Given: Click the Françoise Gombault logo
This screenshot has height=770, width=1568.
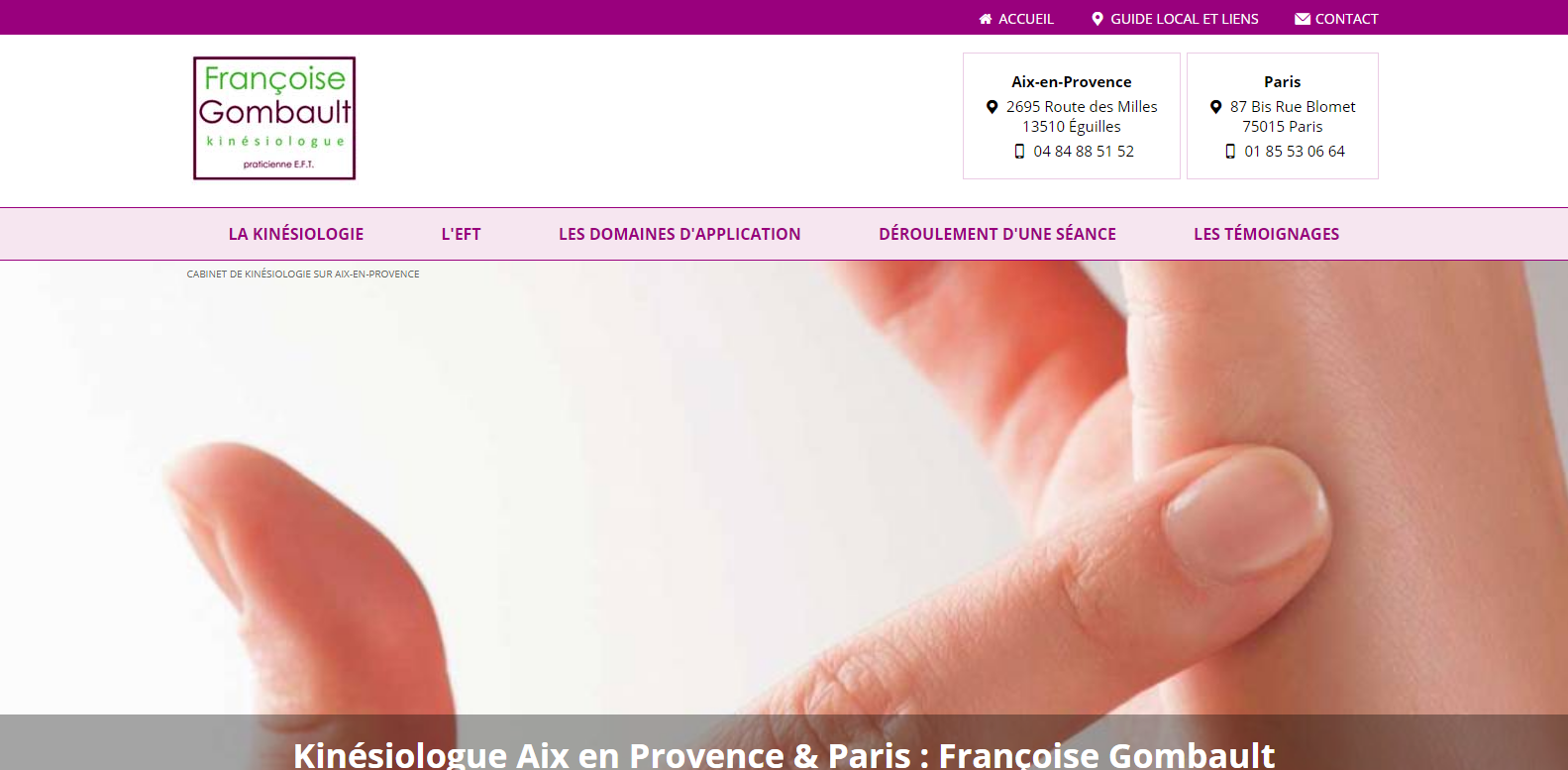Looking at the screenshot, I should coord(274,118).
